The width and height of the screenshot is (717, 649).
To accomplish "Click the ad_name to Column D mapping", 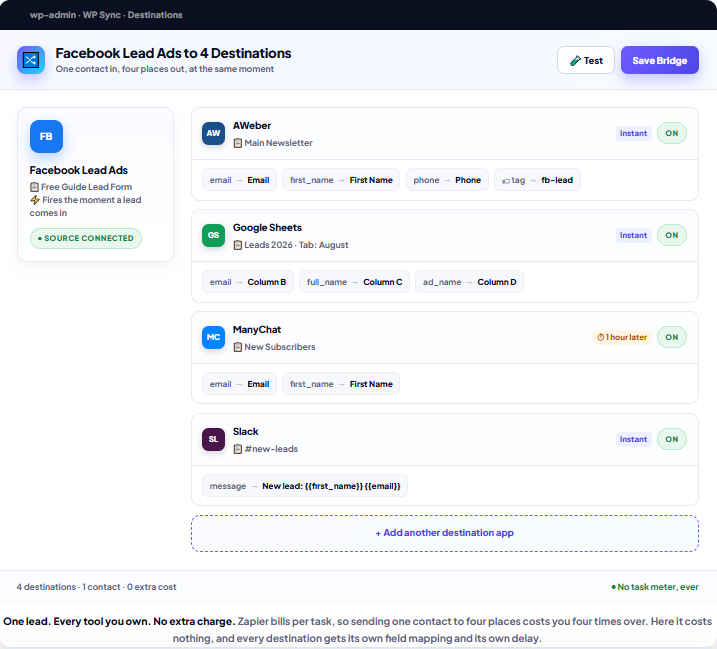I will [x=470, y=282].
